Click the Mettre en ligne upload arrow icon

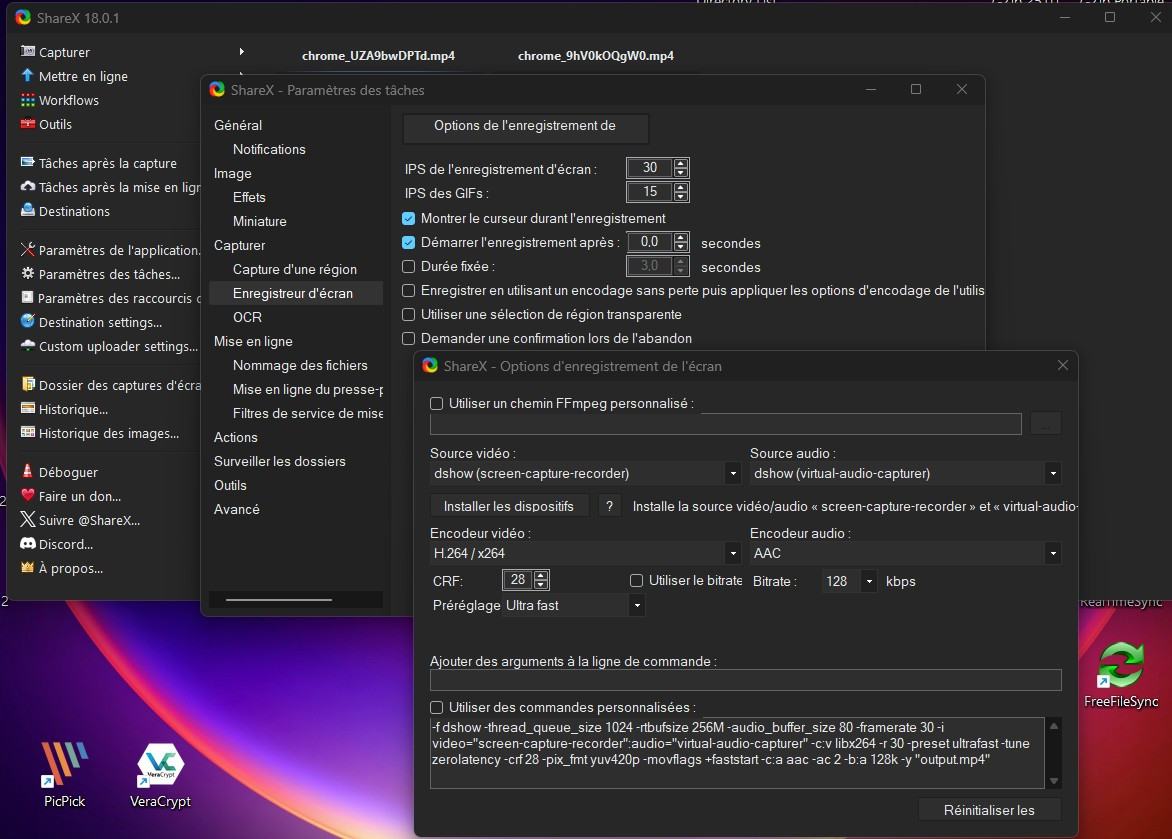[28, 76]
